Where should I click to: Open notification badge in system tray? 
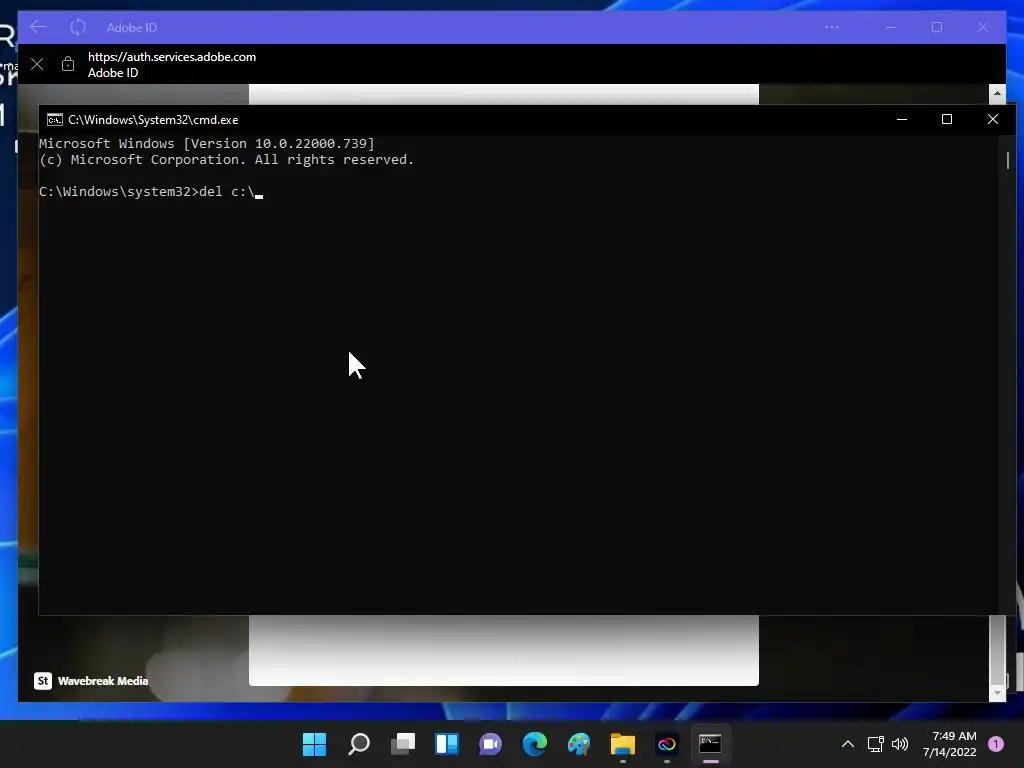pyautogui.click(x=995, y=744)
